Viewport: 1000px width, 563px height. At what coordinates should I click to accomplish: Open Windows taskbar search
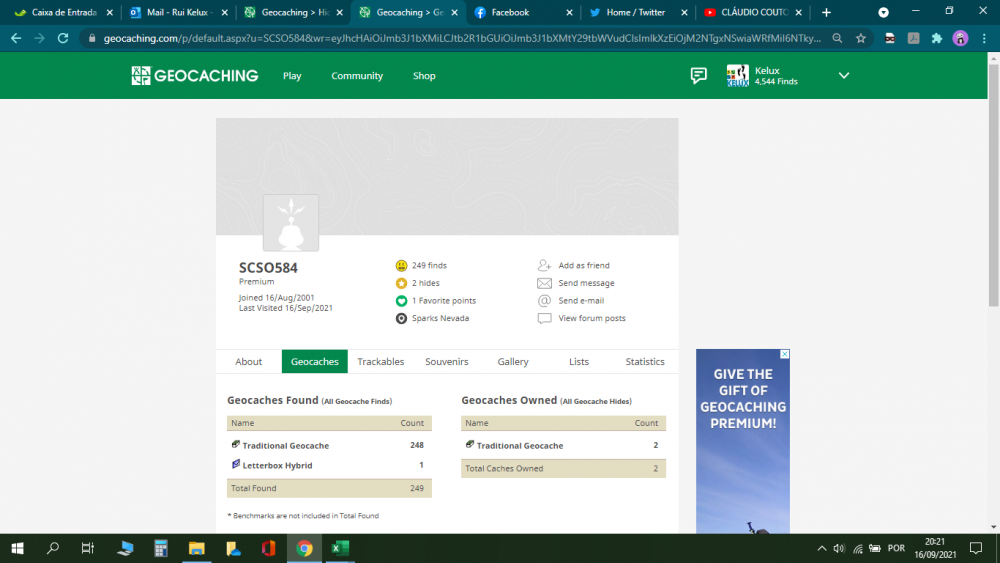53,548
